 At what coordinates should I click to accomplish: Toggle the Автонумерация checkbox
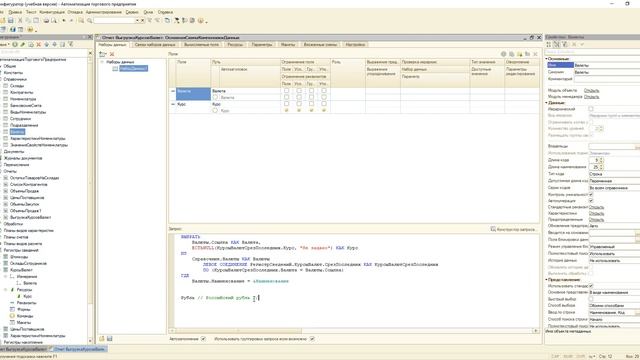point(591,201)
